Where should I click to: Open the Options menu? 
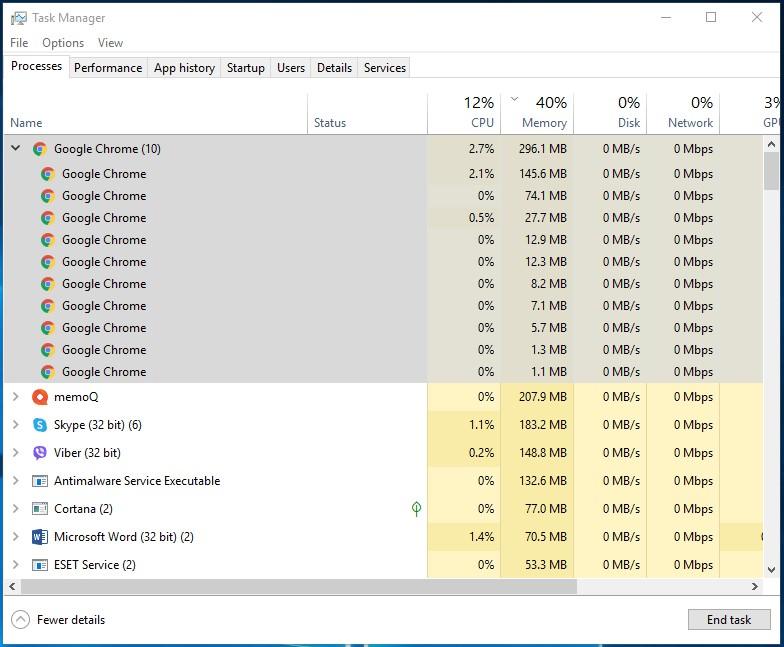[63, 43]
